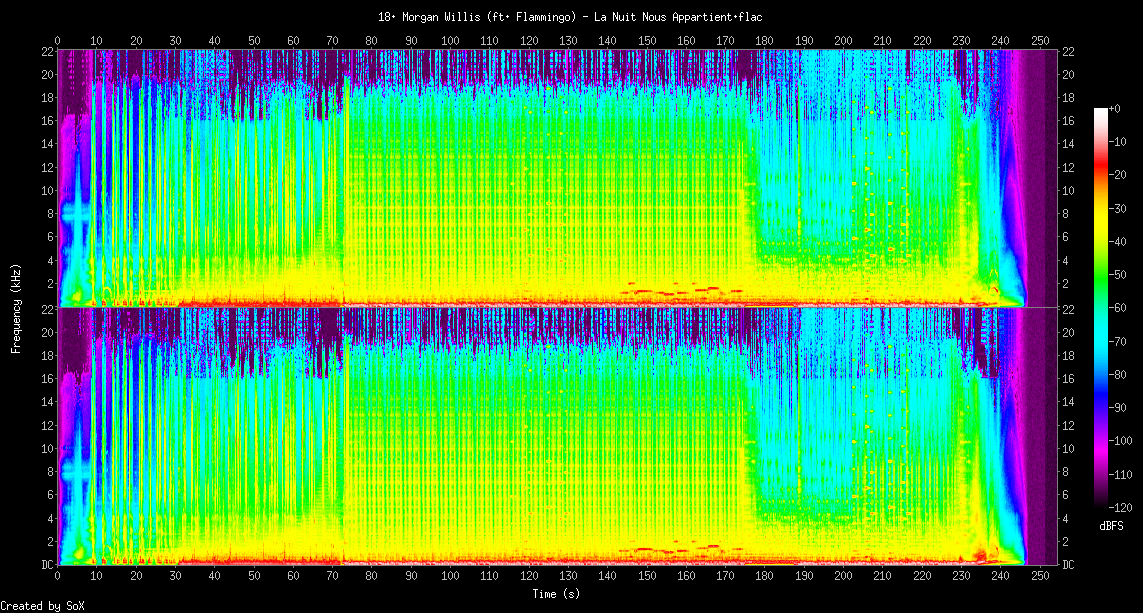Click the "Created by SoX" text
The height and width of the screenshot is (613, 1143).
point(41,606)
